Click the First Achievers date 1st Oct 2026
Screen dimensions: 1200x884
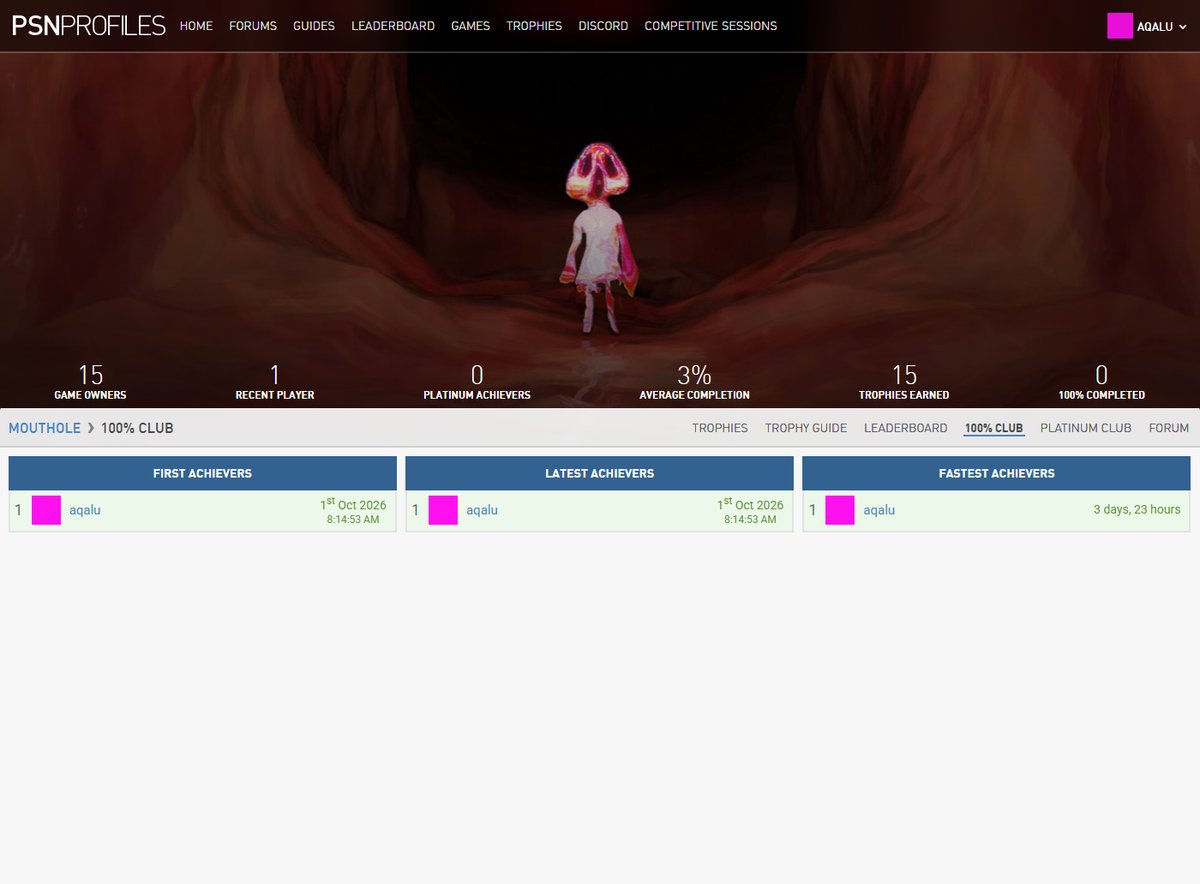coord(353,504)
